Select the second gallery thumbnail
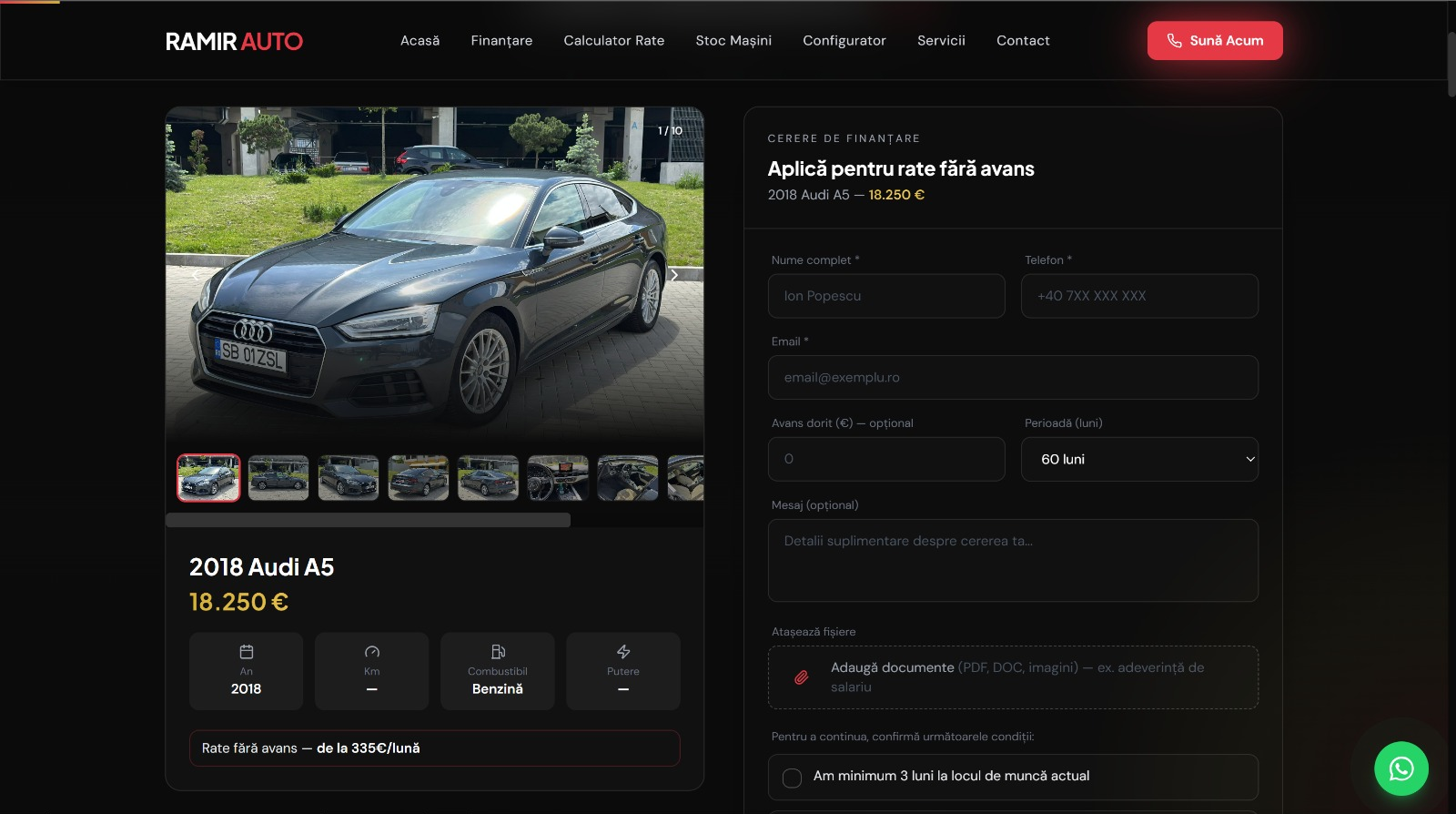 tap(278, 478)
